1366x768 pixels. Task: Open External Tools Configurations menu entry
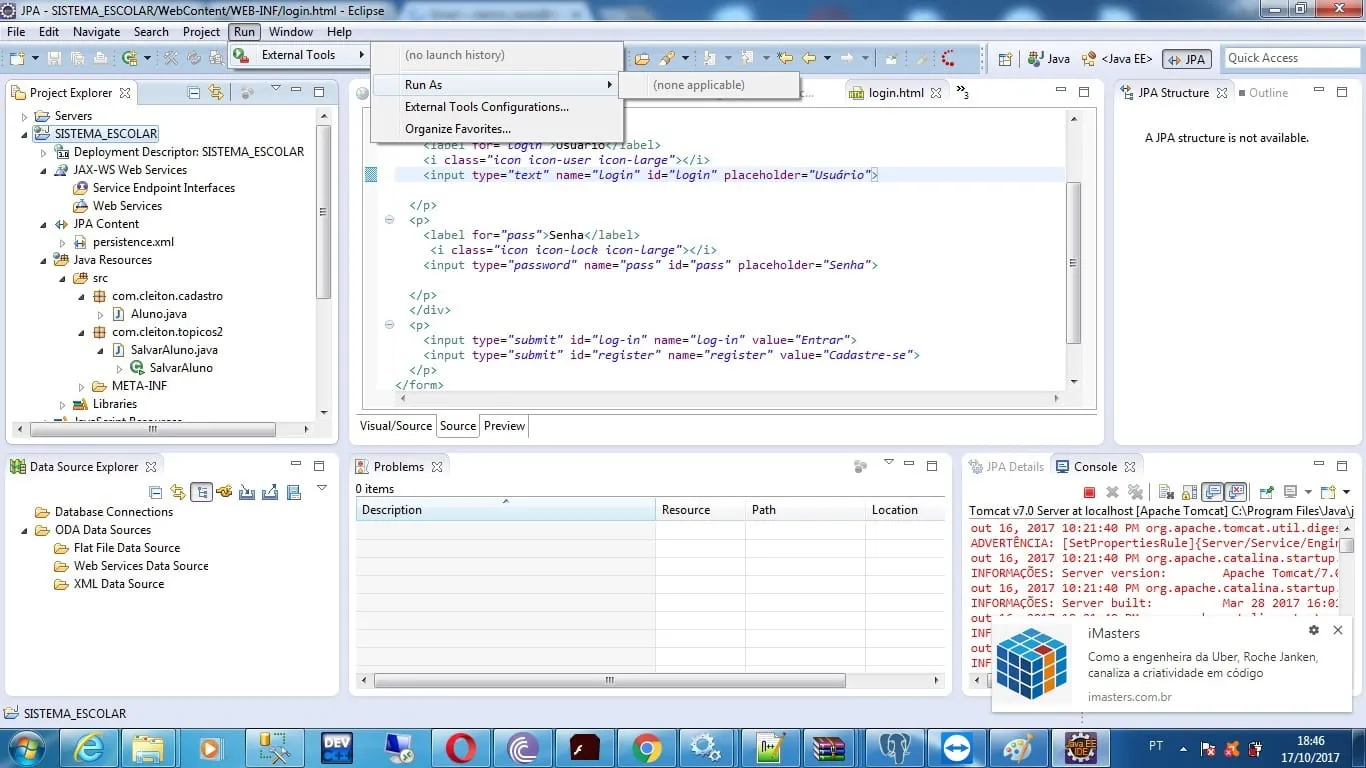coord(486,107)
